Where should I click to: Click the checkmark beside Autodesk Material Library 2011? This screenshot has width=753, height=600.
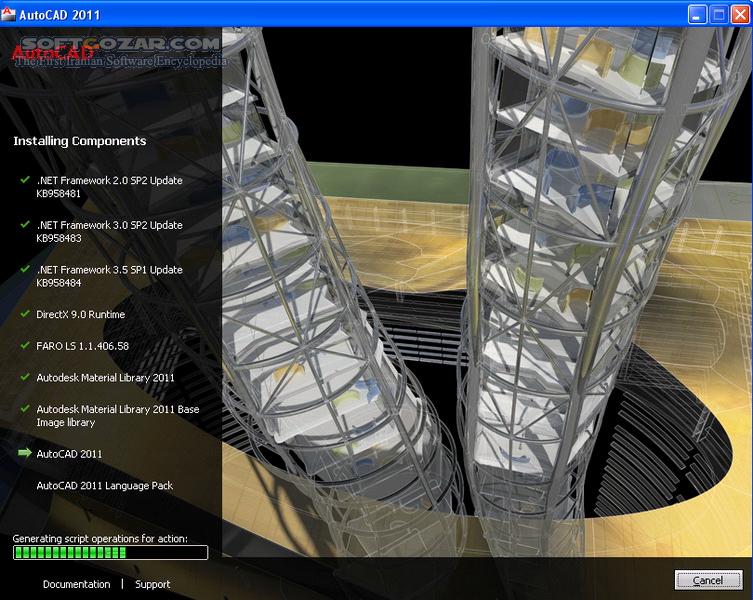25,377
